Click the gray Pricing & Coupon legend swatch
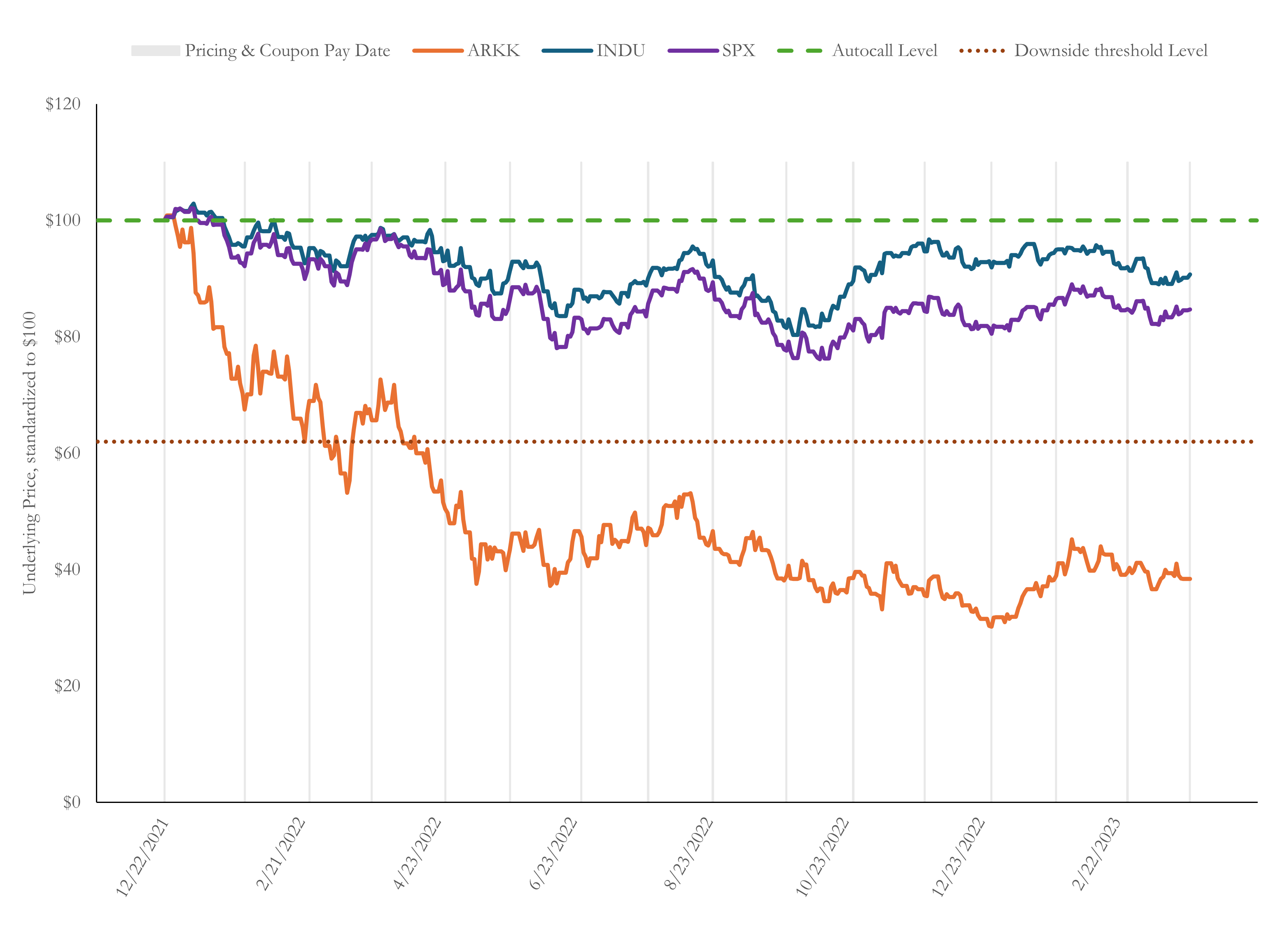The height and width of the screenshot is (936, 1288). click(155, 51)
